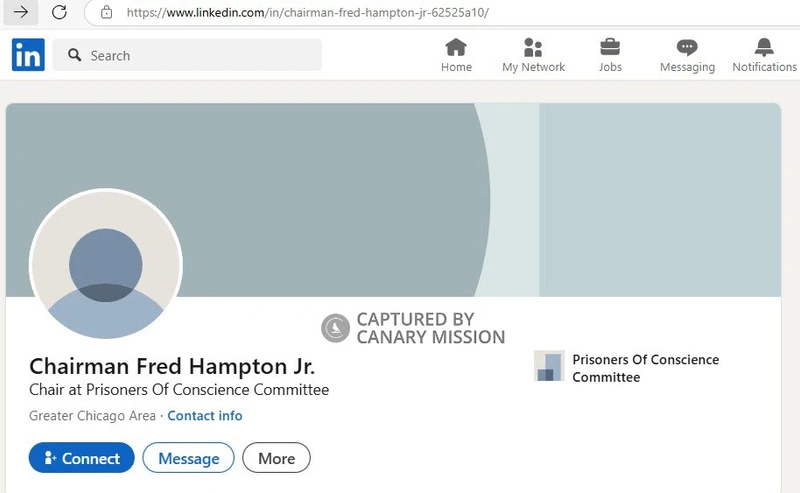This screenshot has height=493, width=800.
Task: Click the profile name Chairman Fred Hampton Jr.
Action: coord(172,366)
